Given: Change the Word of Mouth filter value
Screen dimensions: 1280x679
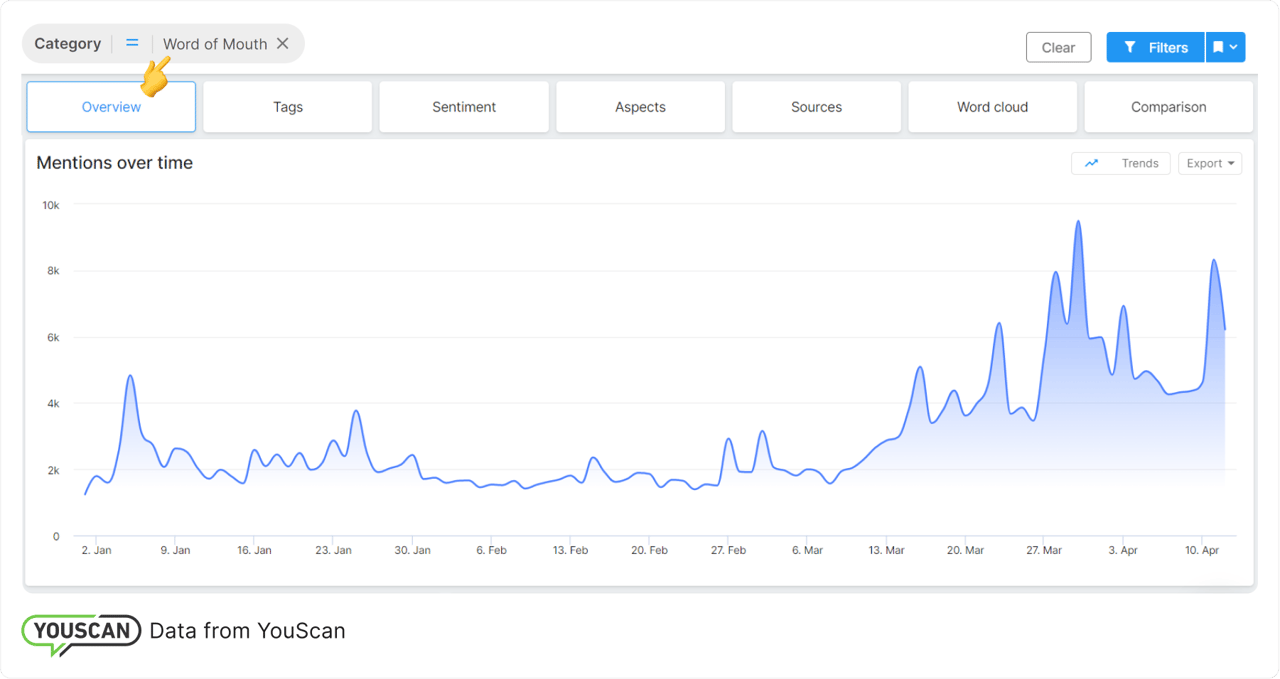Looking at the screenshot, I should tap(214, 44).
